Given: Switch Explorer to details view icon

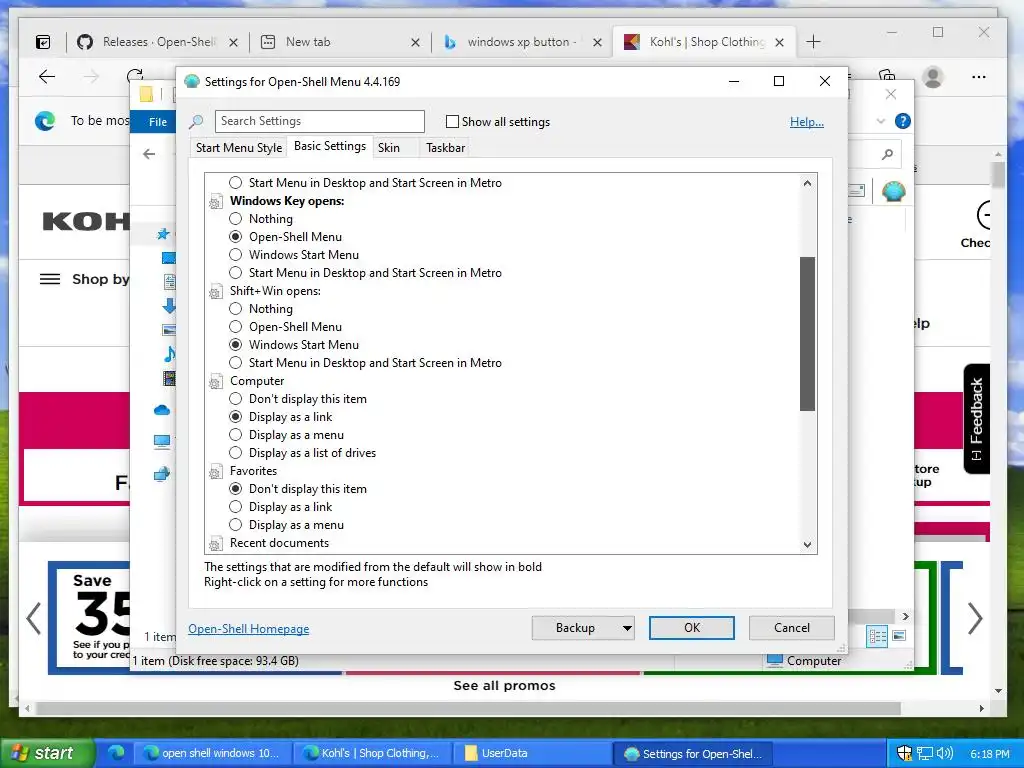Looking at the screenshot, I should coord(877,637).
